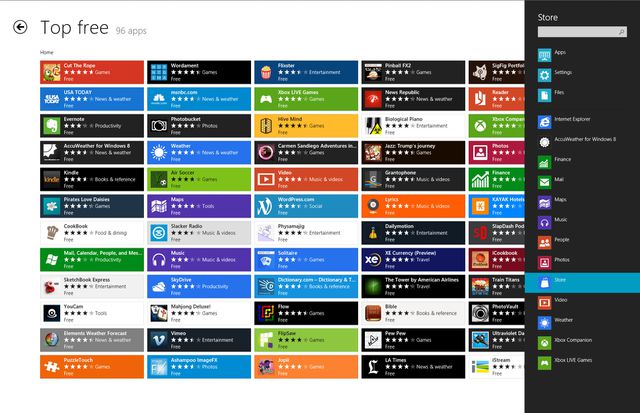Click the search magnifier icon in Store pane
The width and height of the screenshot is (640, 413).
[622, 32]
